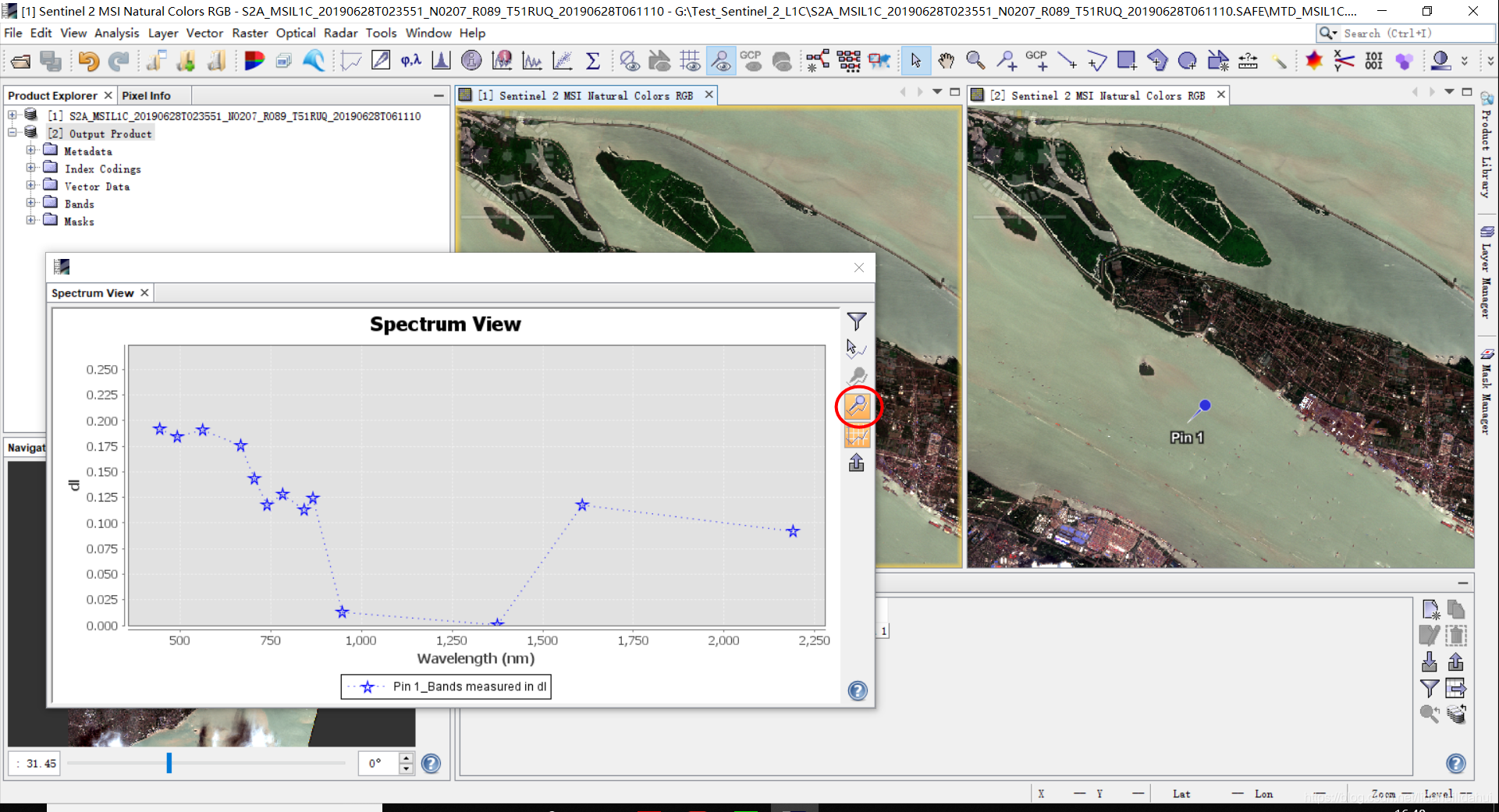Viewport: 1499px width, 812px height.
Task: Click the navigation zoom slider handle
Action: point(169,763)
